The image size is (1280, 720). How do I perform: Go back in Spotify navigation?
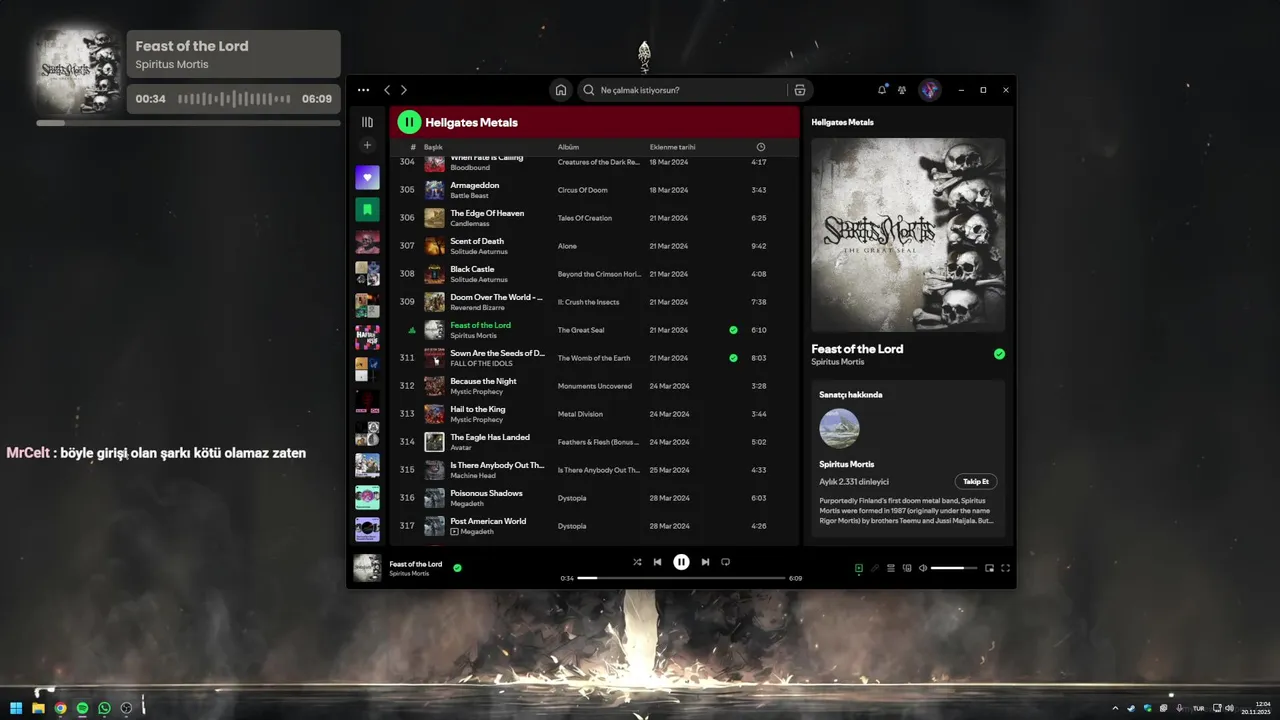pyautogui.click(x=387, y=90)
